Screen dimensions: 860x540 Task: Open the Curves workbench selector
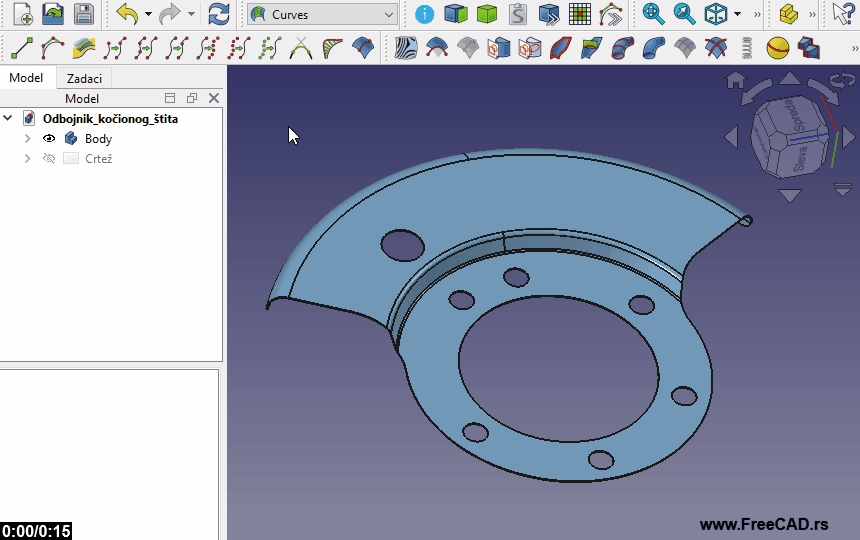(322, 15)
